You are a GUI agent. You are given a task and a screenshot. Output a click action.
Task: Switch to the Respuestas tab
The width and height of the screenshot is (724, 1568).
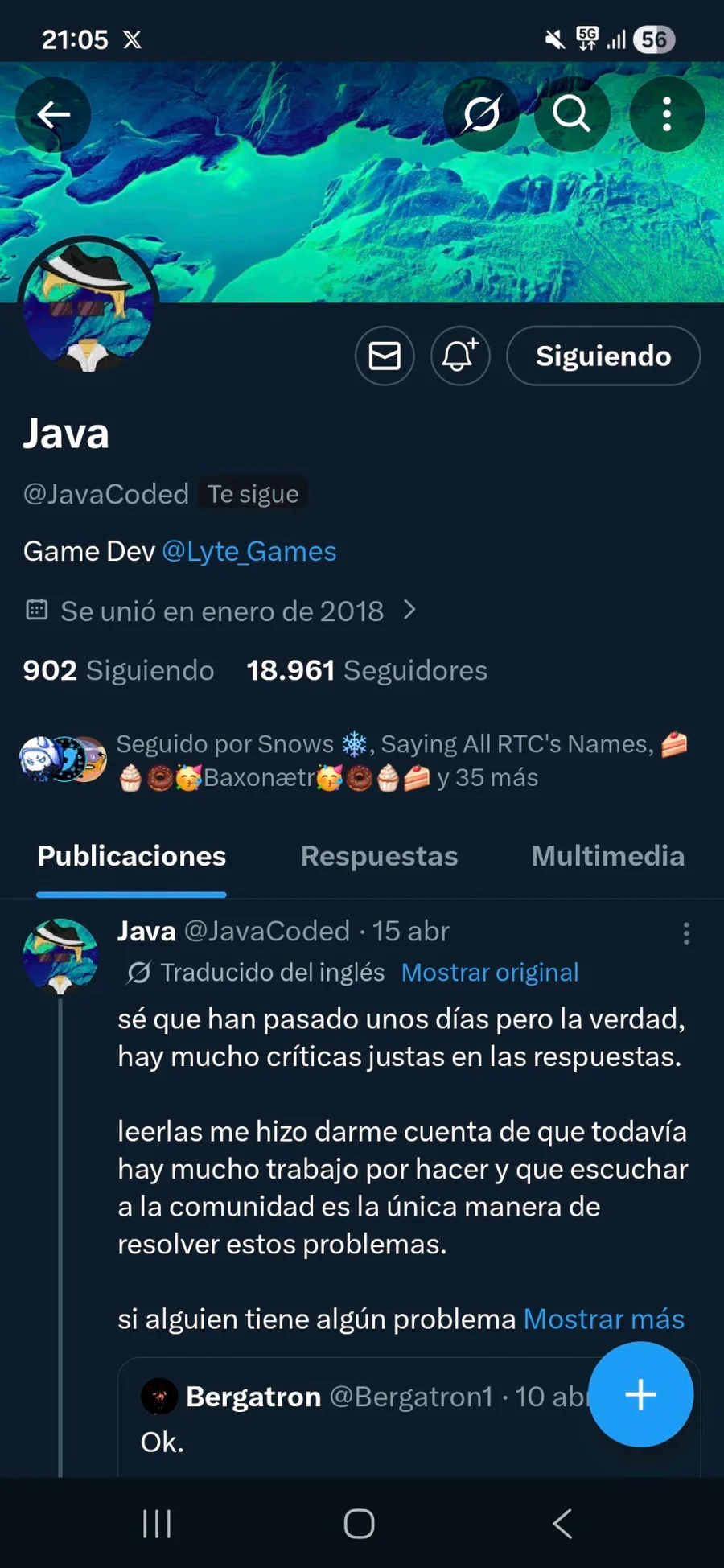click(379, 857)
